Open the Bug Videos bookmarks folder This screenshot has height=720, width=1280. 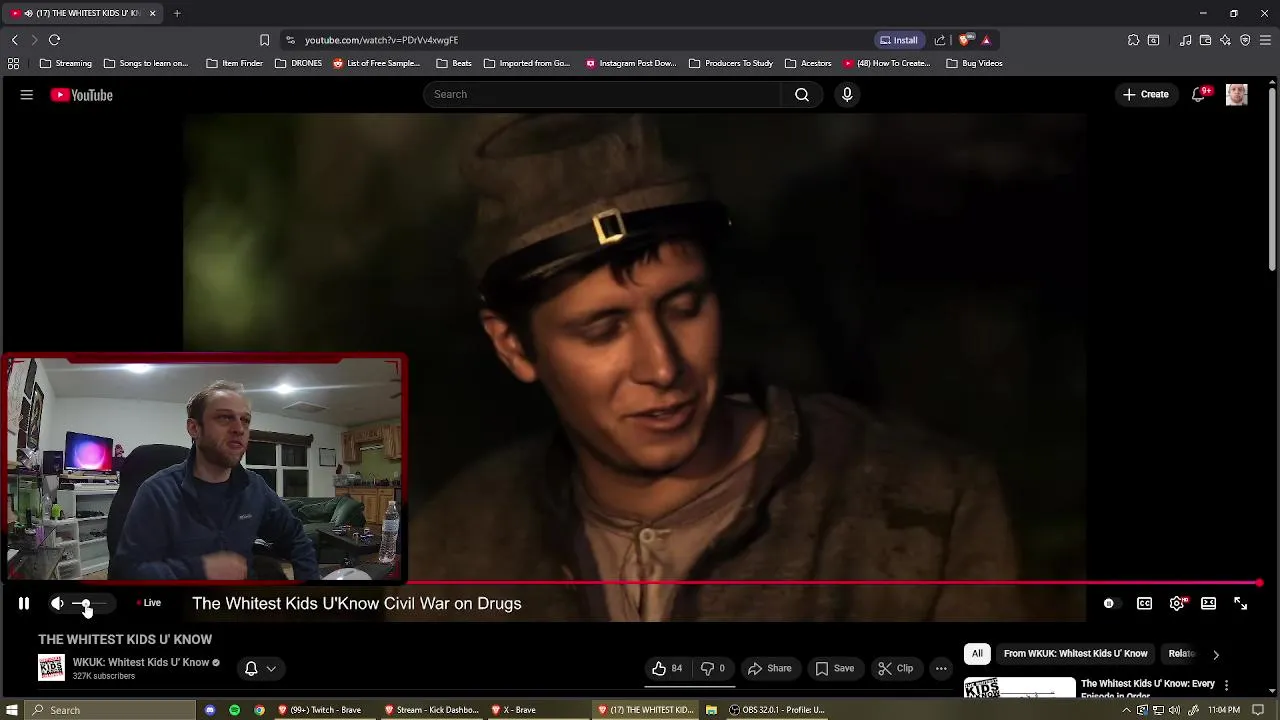(974, 63)
